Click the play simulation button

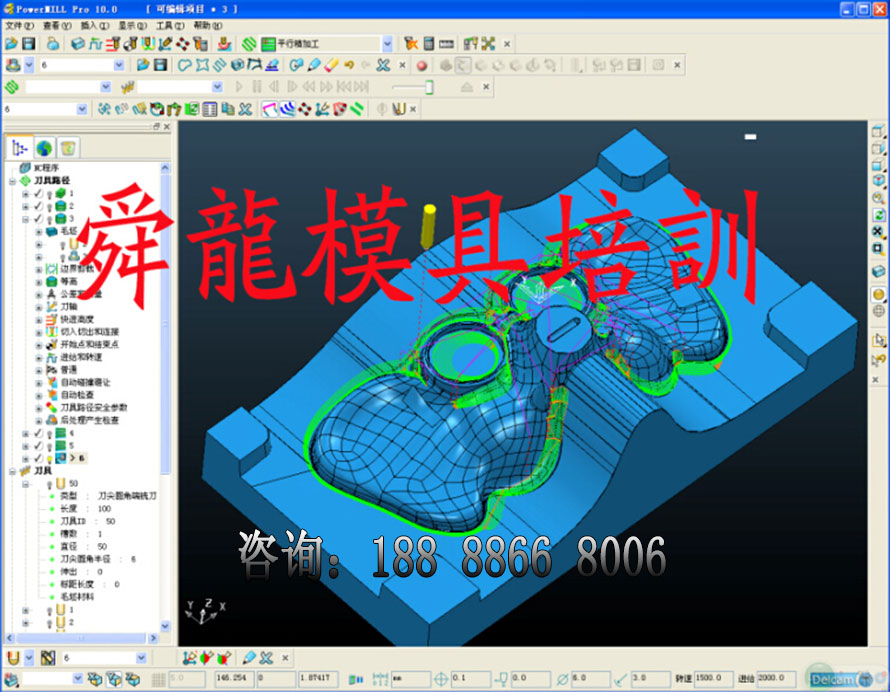tap(239, 87)
